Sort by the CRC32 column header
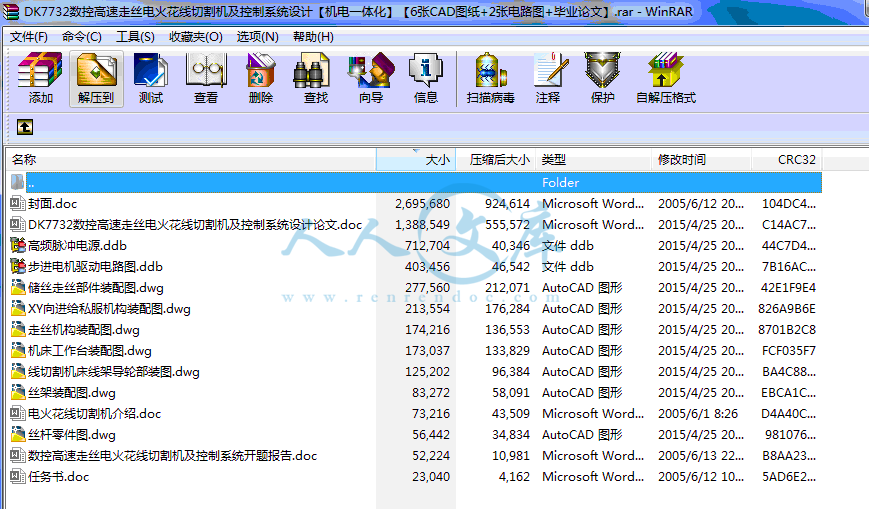869x509 pixels. pyautogui.click(x=786, y=160)
